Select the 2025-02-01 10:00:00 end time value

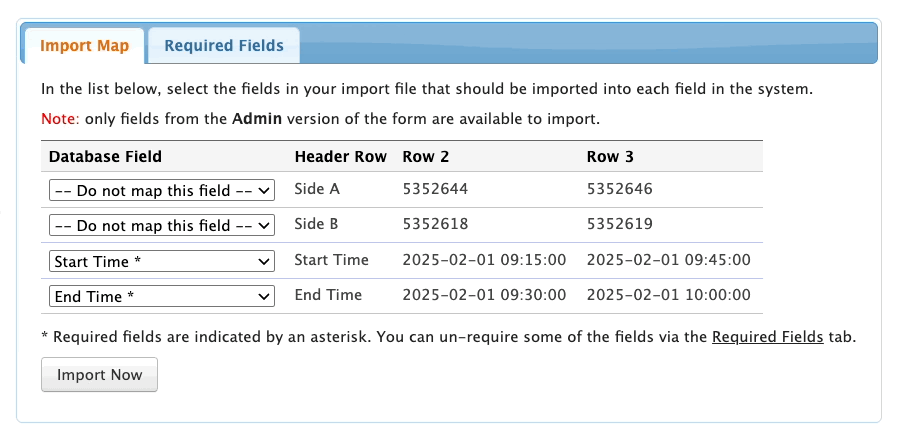[668, 296]
